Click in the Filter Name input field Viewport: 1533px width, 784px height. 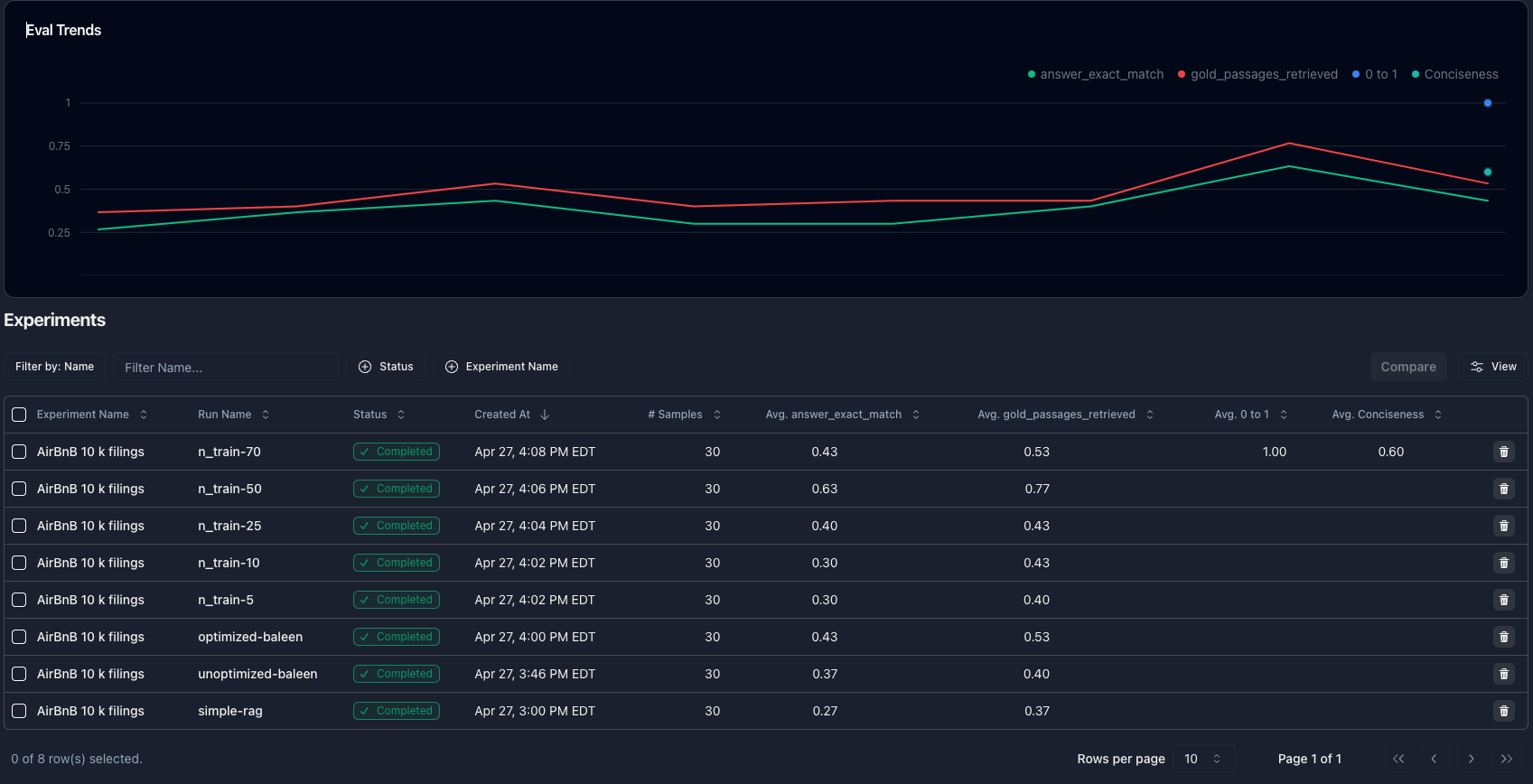[x=226, y=367]
